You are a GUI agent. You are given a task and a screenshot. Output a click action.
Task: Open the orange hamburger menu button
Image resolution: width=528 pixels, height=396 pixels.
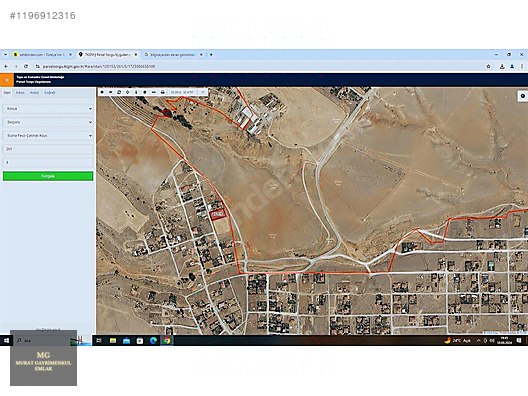[x=7, y=80]
